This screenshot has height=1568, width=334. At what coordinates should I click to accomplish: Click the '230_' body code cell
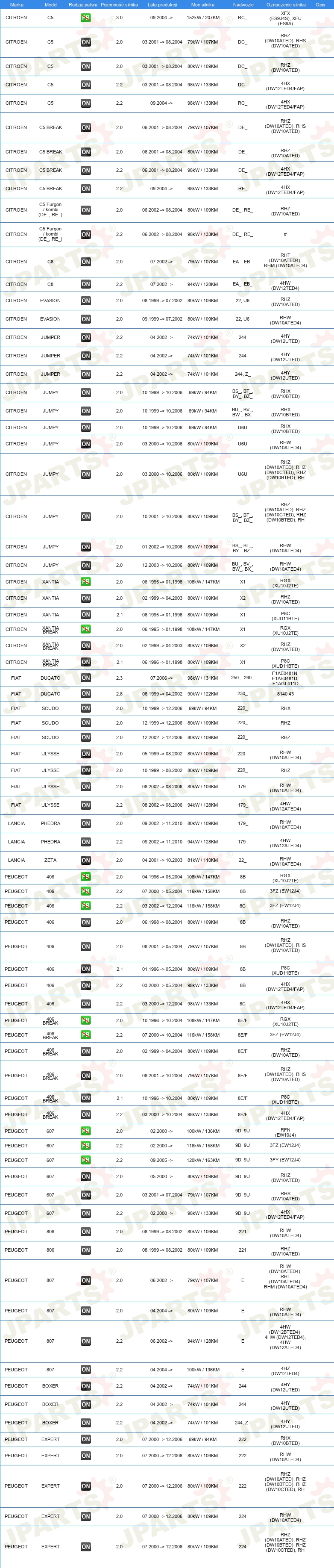click(x=242, y=694)
